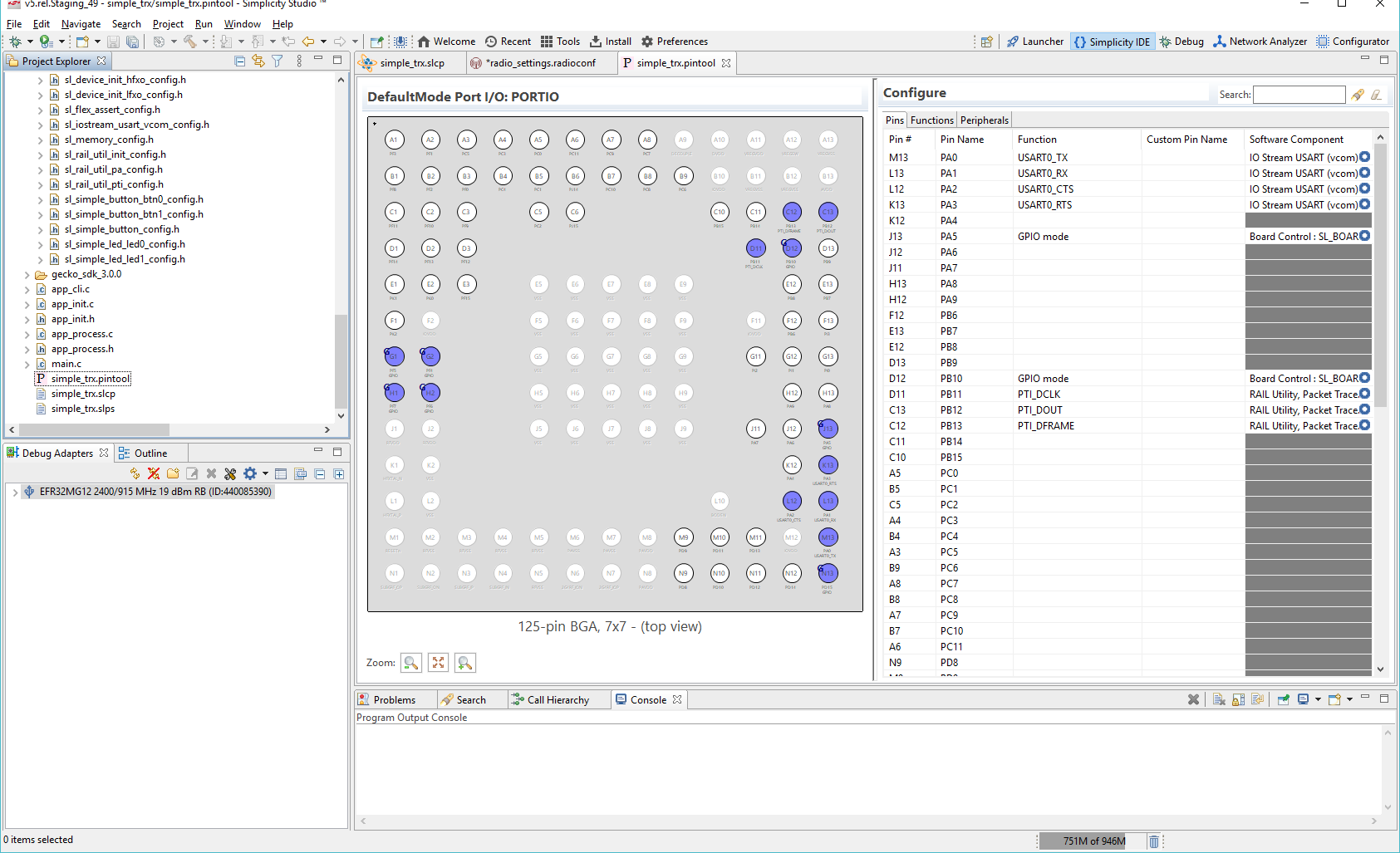Switch to the Peripherals tab
The image size is (1400, 853).
[984, 120]
